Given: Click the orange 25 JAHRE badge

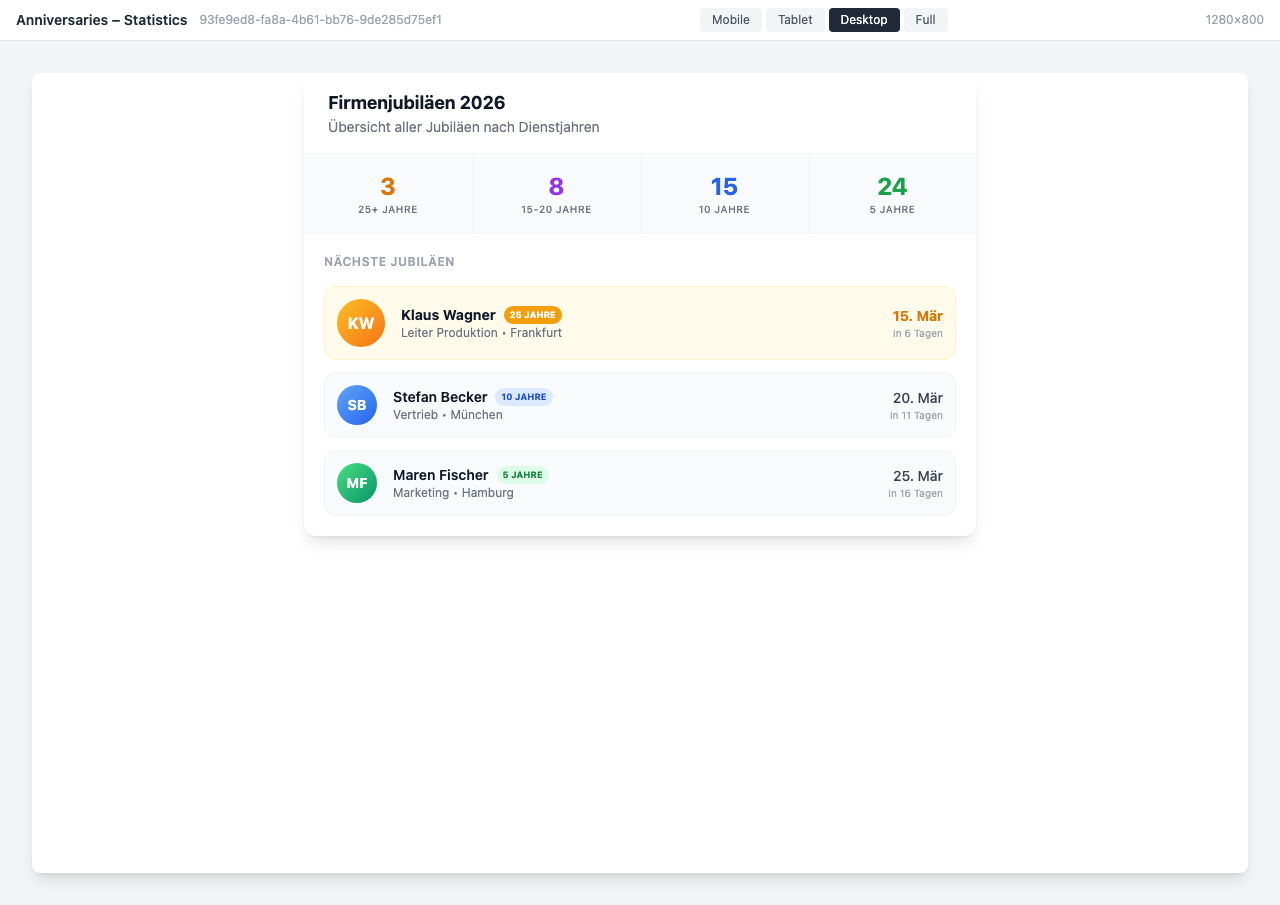Looking at the screenshot, I should 532,314.
